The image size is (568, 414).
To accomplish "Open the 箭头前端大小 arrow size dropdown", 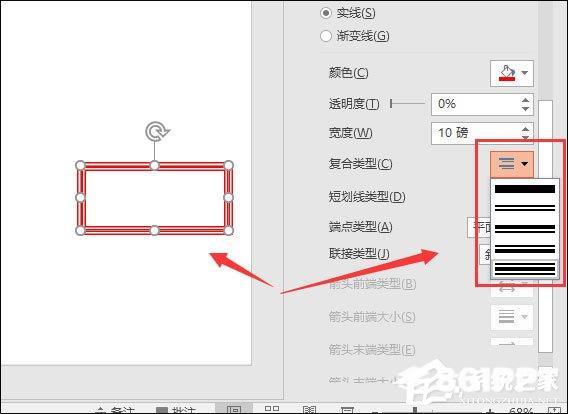I will tap(511, 317).
